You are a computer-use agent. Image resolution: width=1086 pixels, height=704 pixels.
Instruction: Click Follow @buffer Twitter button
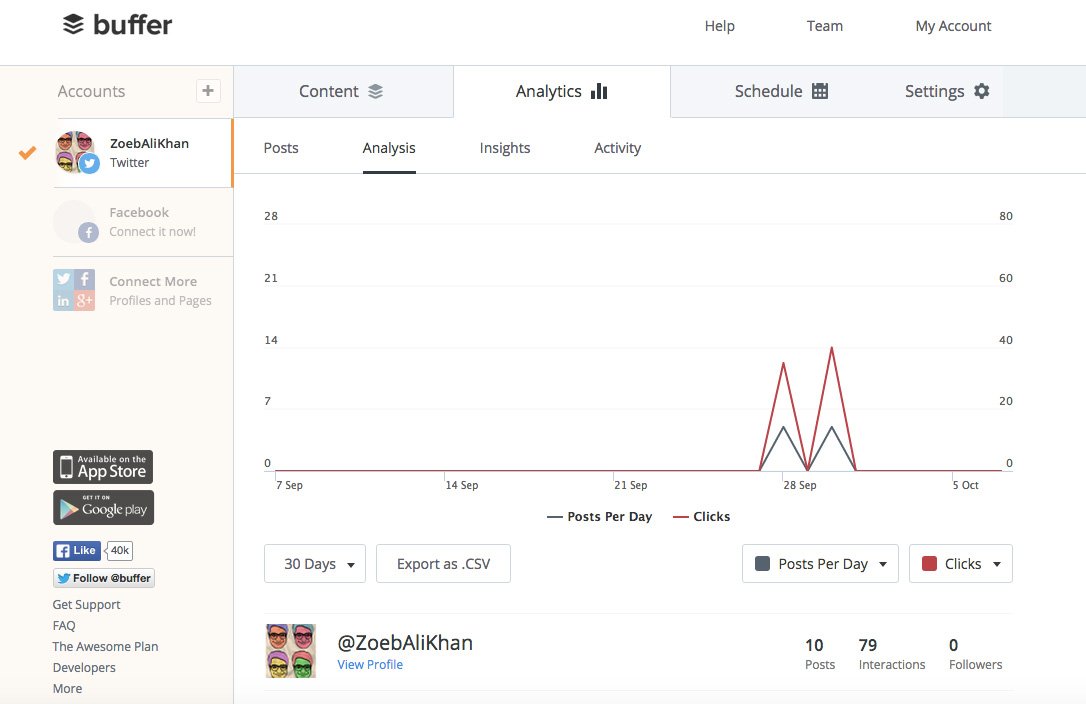tap(104, 578)
